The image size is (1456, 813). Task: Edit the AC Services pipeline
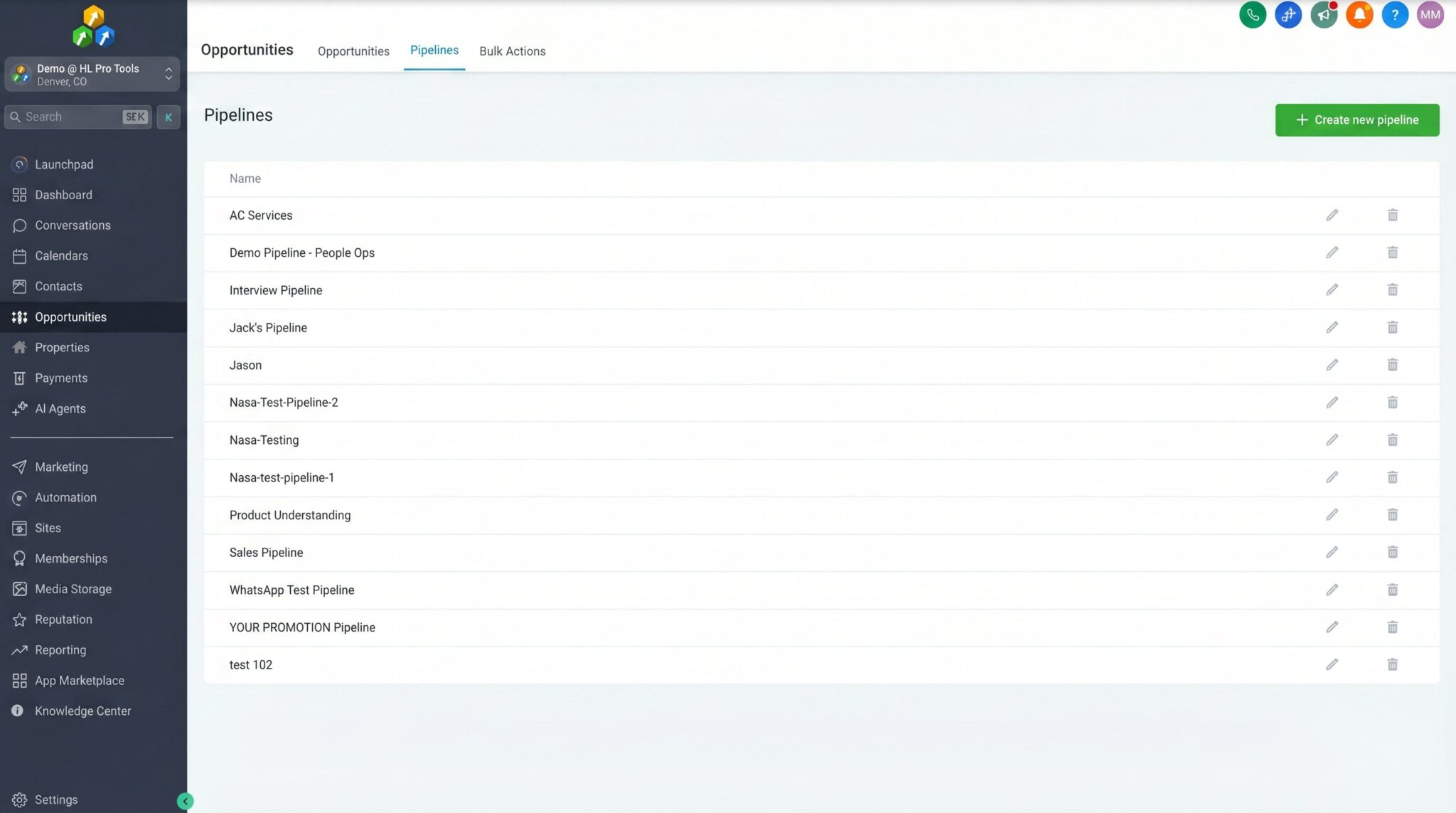1332,215
